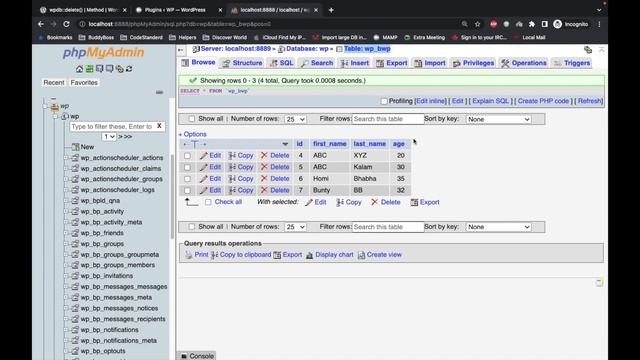
Task: Open the Export tab
Action: pyautogui.click(x=392, y=63)
